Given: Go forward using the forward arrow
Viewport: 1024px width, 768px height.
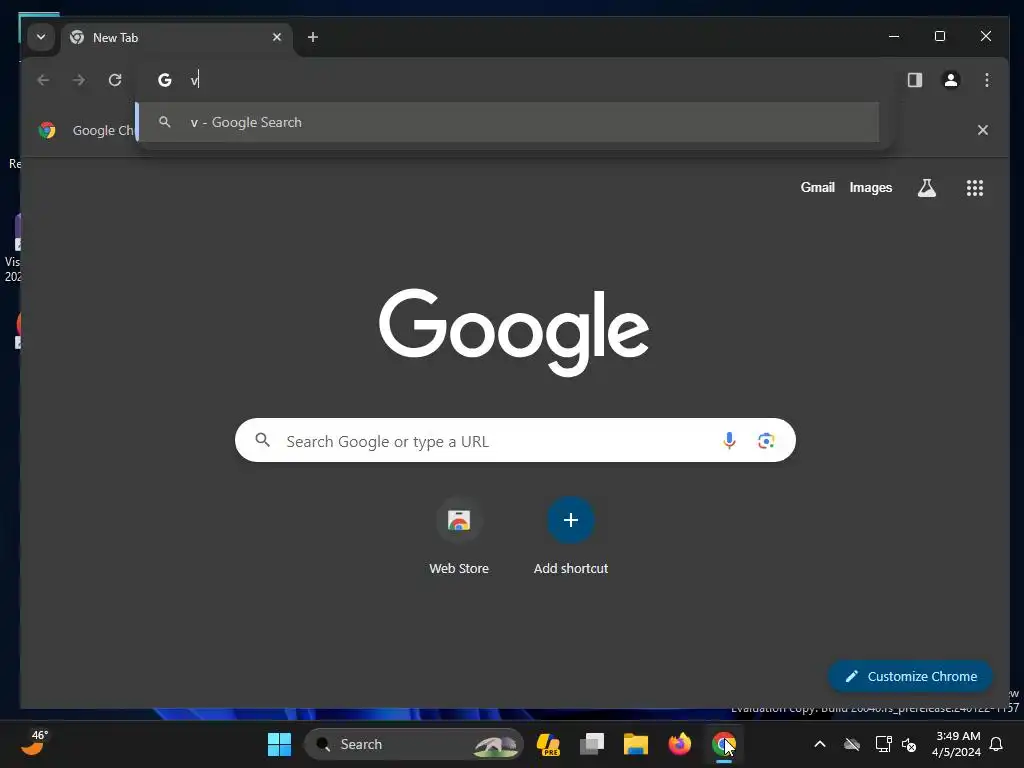Looking at the screenshot, I should pos(79,80).
